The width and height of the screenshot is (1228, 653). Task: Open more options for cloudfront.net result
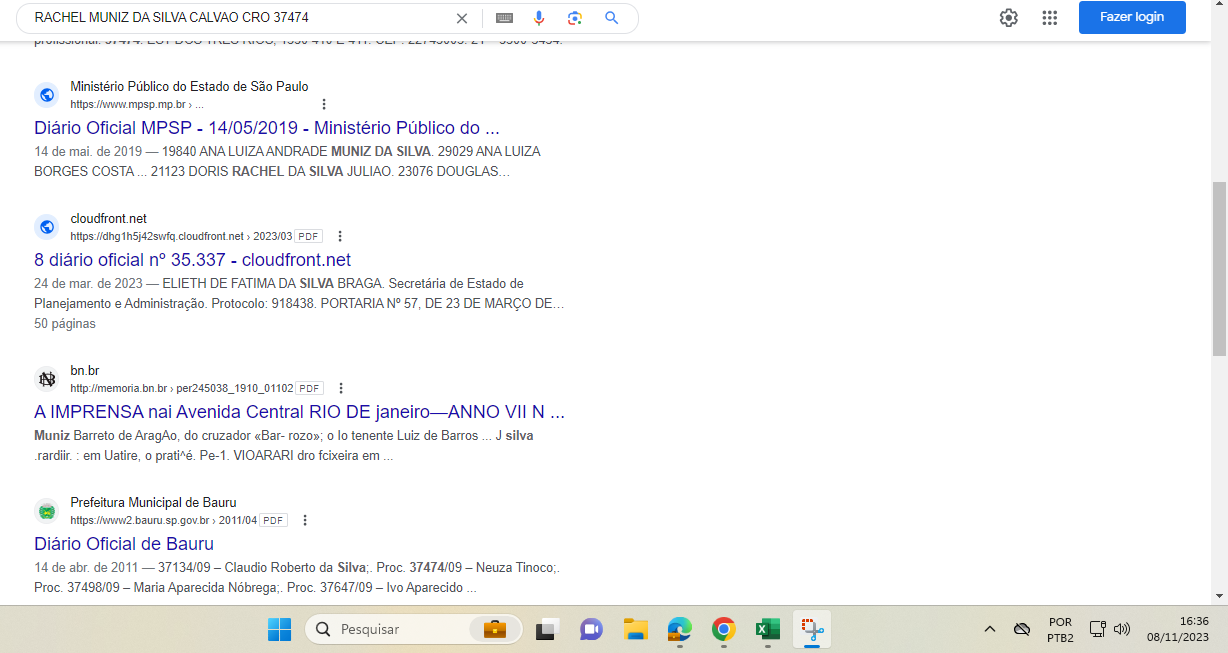[340, 236]
